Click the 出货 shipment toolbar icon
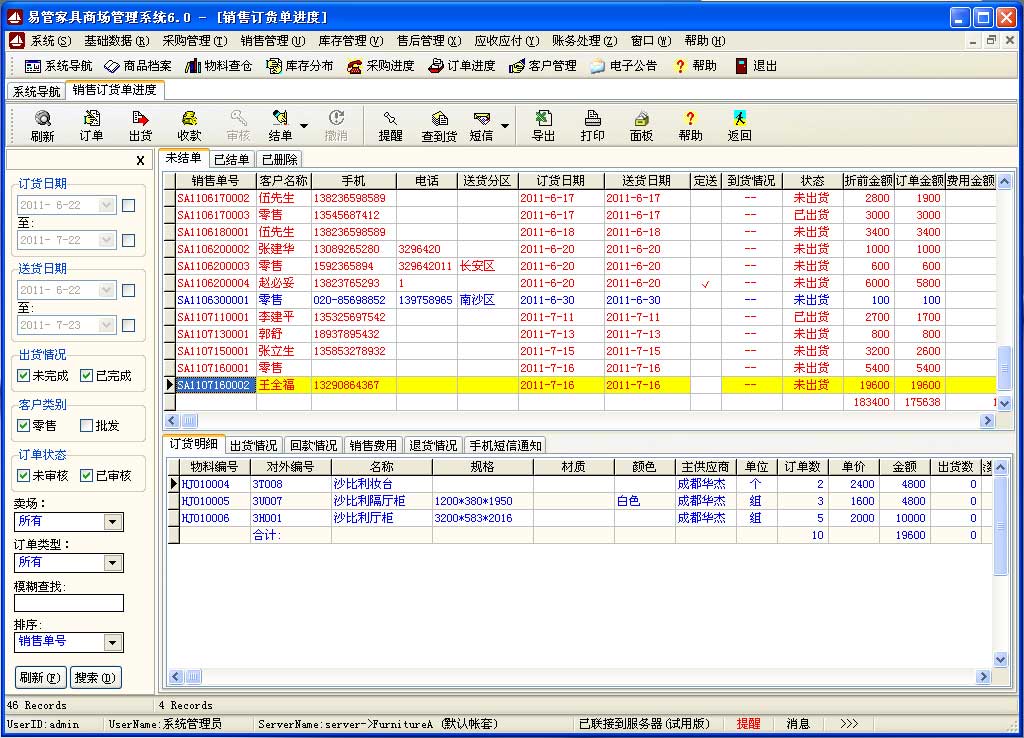 [x=140, y=125]
